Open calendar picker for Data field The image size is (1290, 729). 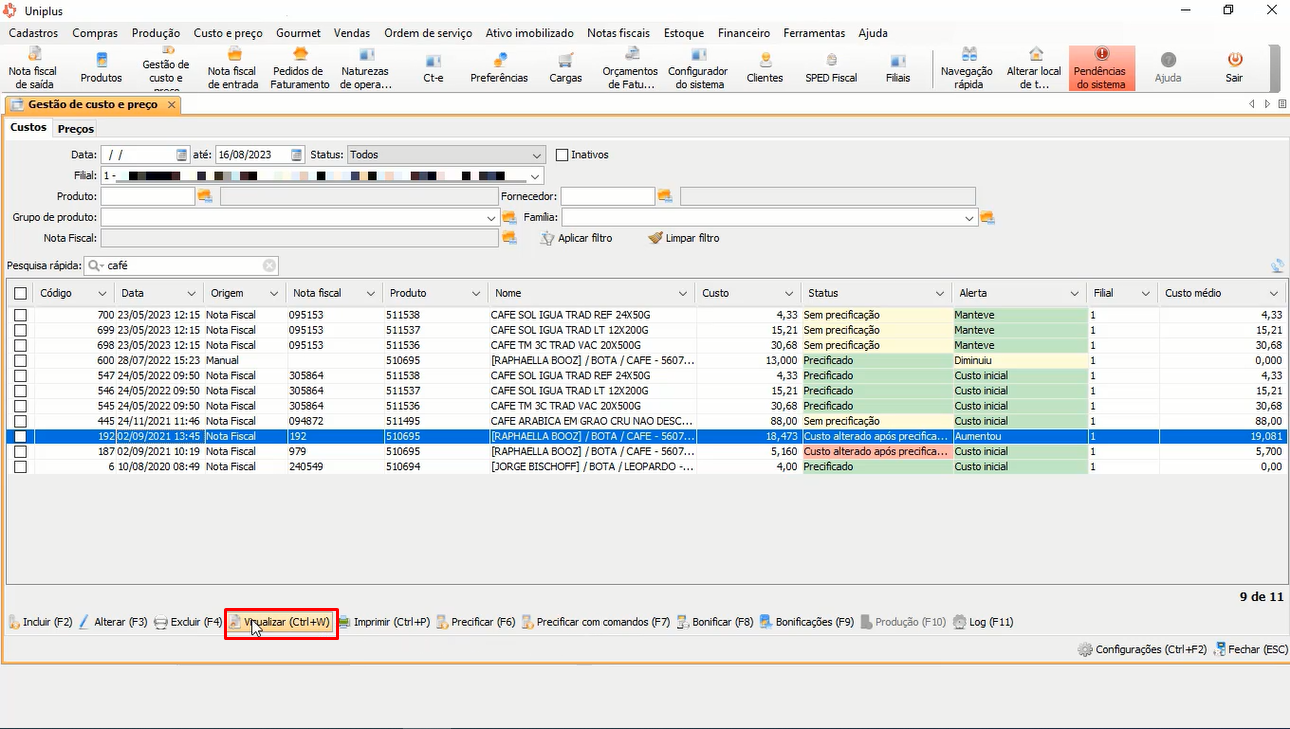(181, 155)
